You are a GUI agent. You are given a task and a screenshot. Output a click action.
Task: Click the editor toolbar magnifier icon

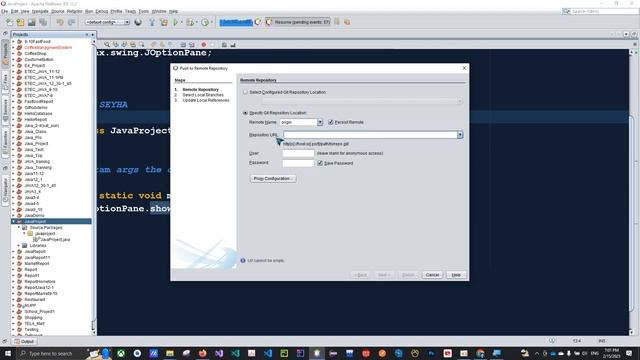point(107,44)
